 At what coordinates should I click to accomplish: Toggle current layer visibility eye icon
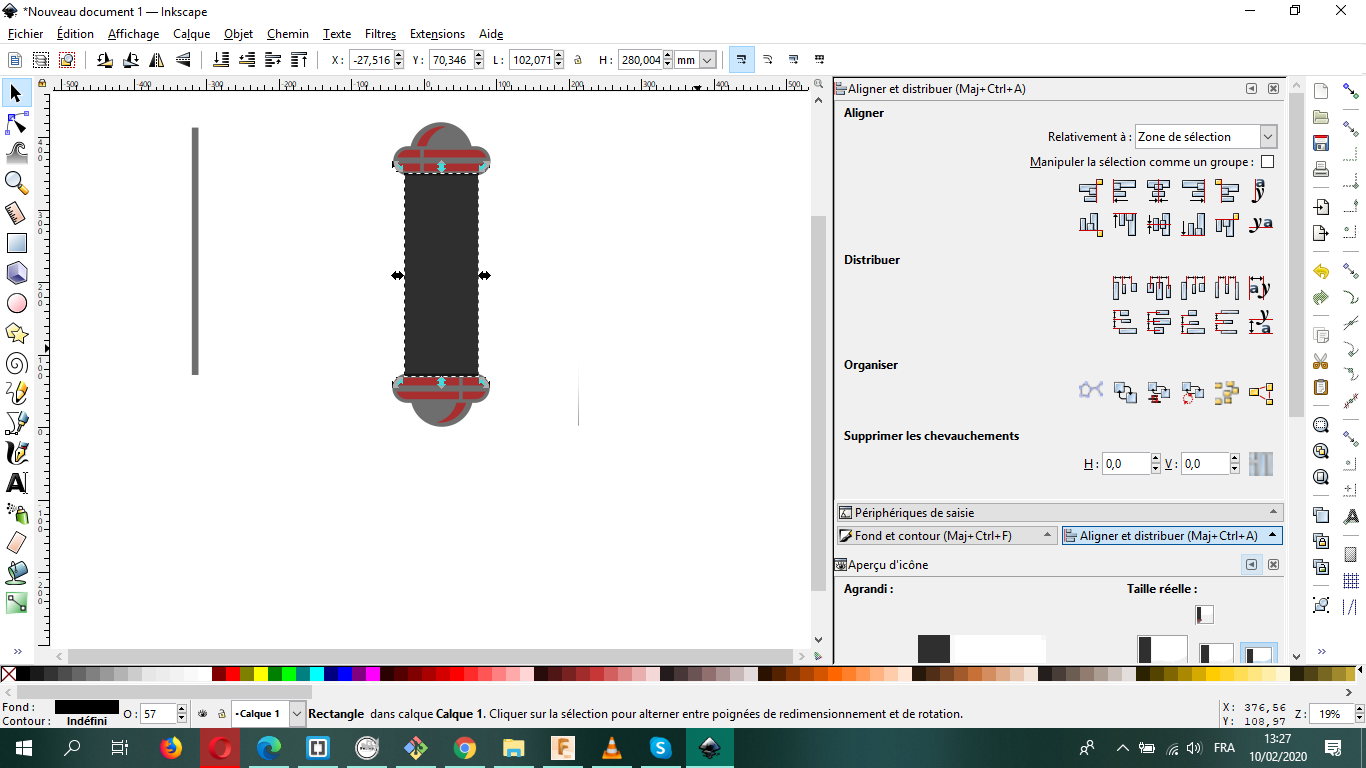pyautogui.click(x=201, y=714)
